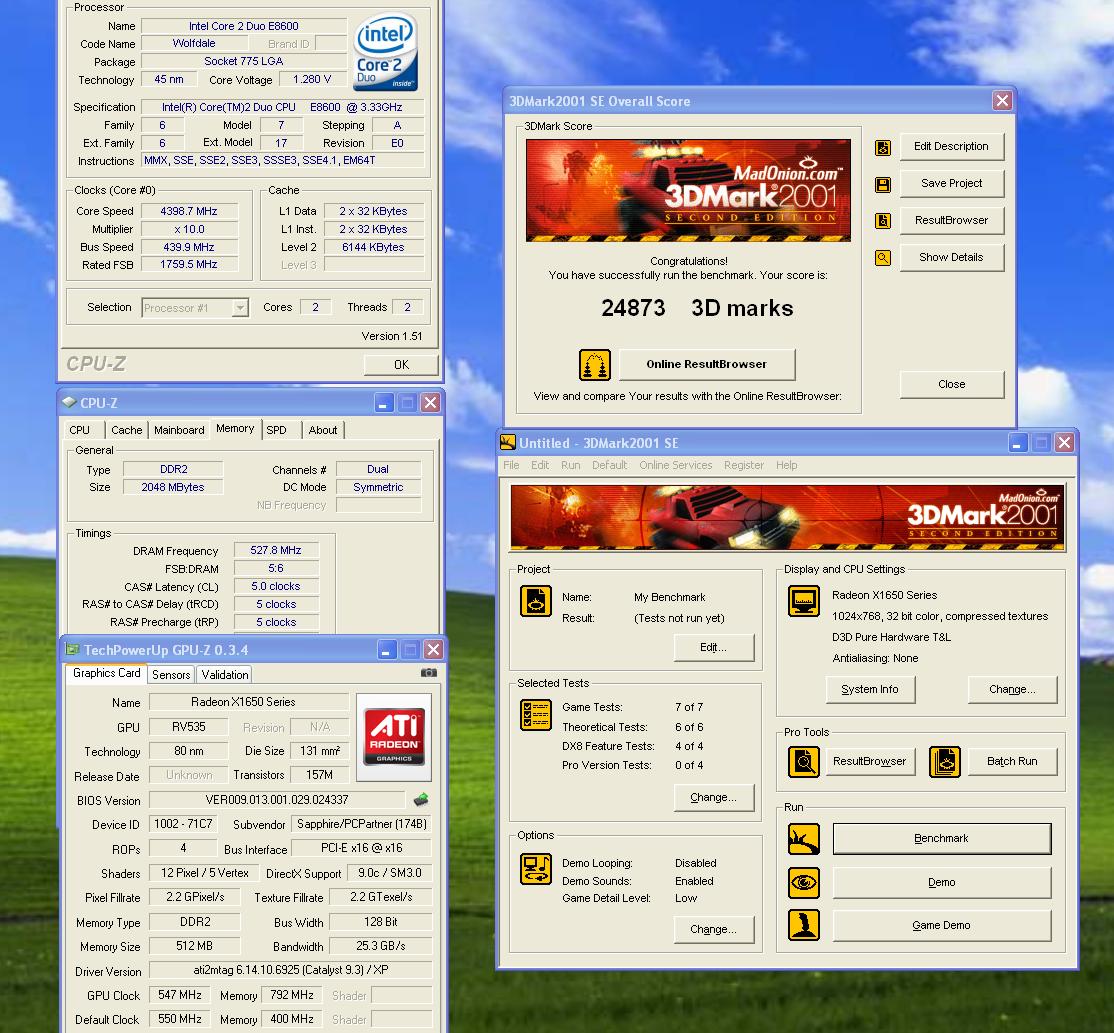Click the Demo button
This screenshot has width=1114, height=1033.
[x=941, y=882]
